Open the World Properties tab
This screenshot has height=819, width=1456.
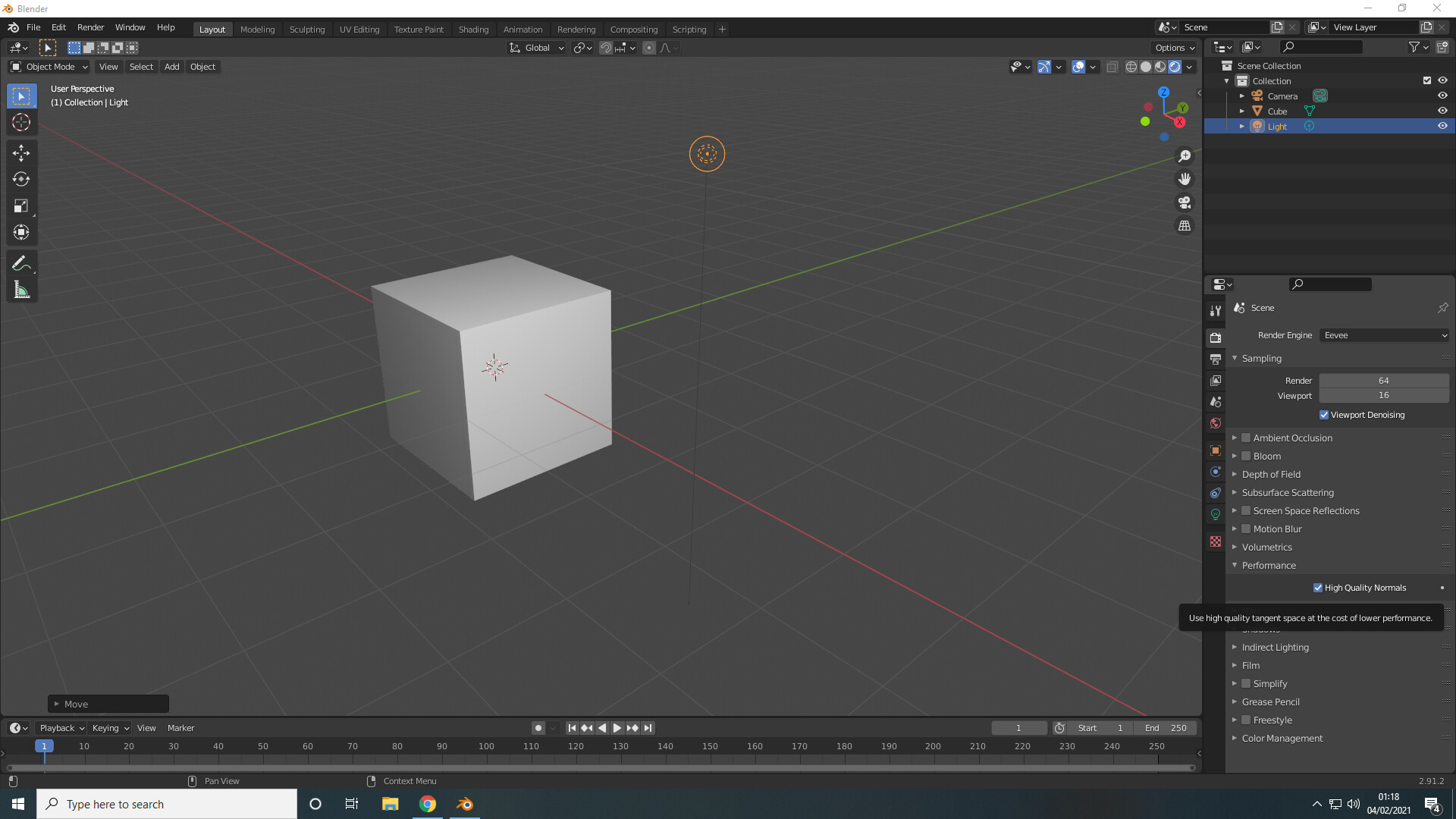pos(1216,423)
